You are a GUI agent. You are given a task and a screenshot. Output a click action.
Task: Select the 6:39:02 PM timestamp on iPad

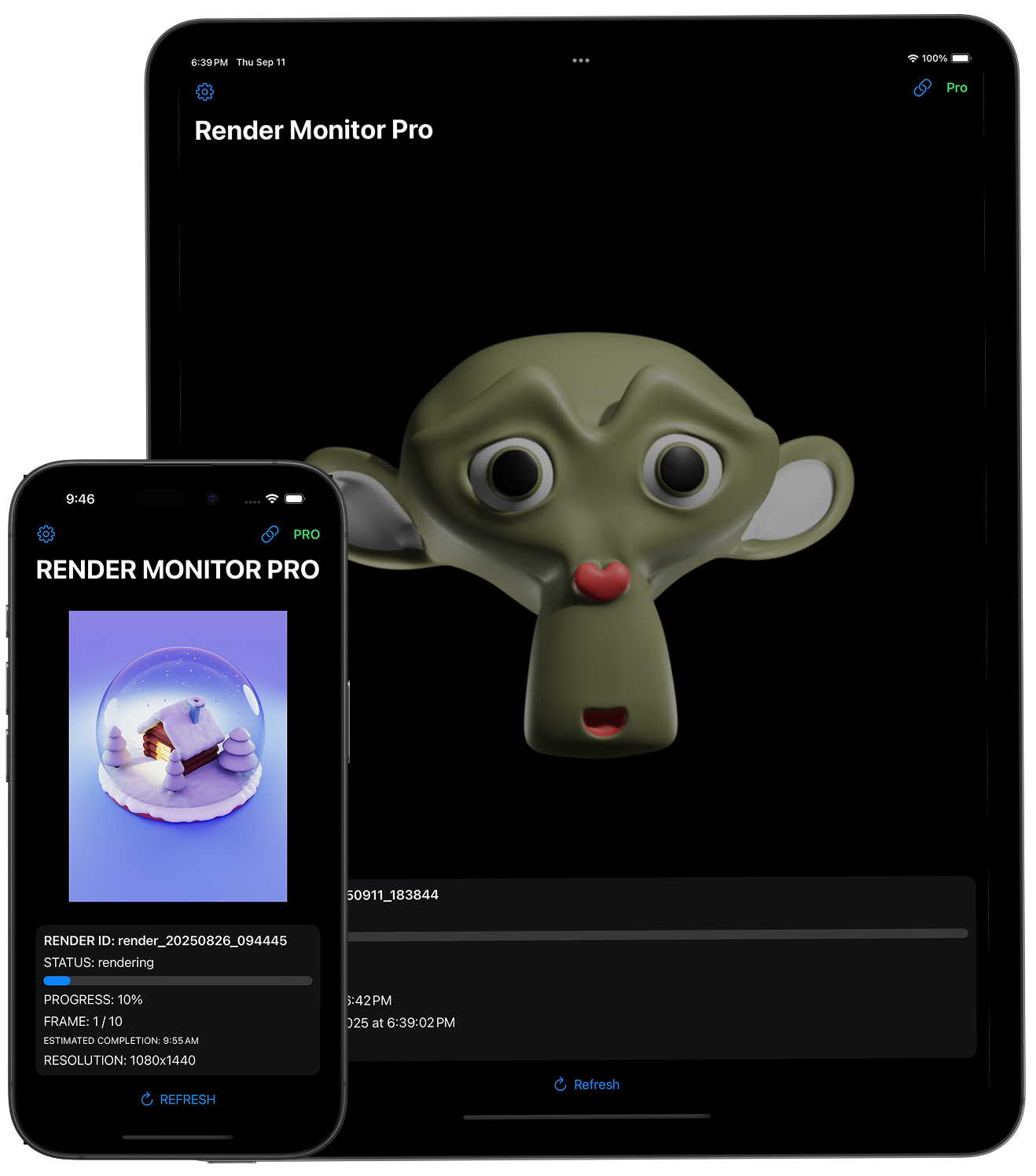pyautogui.click(x=421, y=1023)
